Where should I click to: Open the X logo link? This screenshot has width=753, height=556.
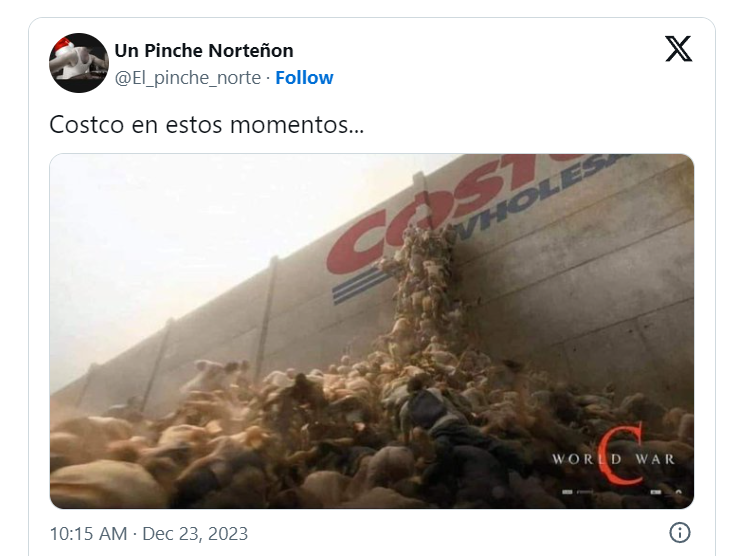click(x=679, y=48)
